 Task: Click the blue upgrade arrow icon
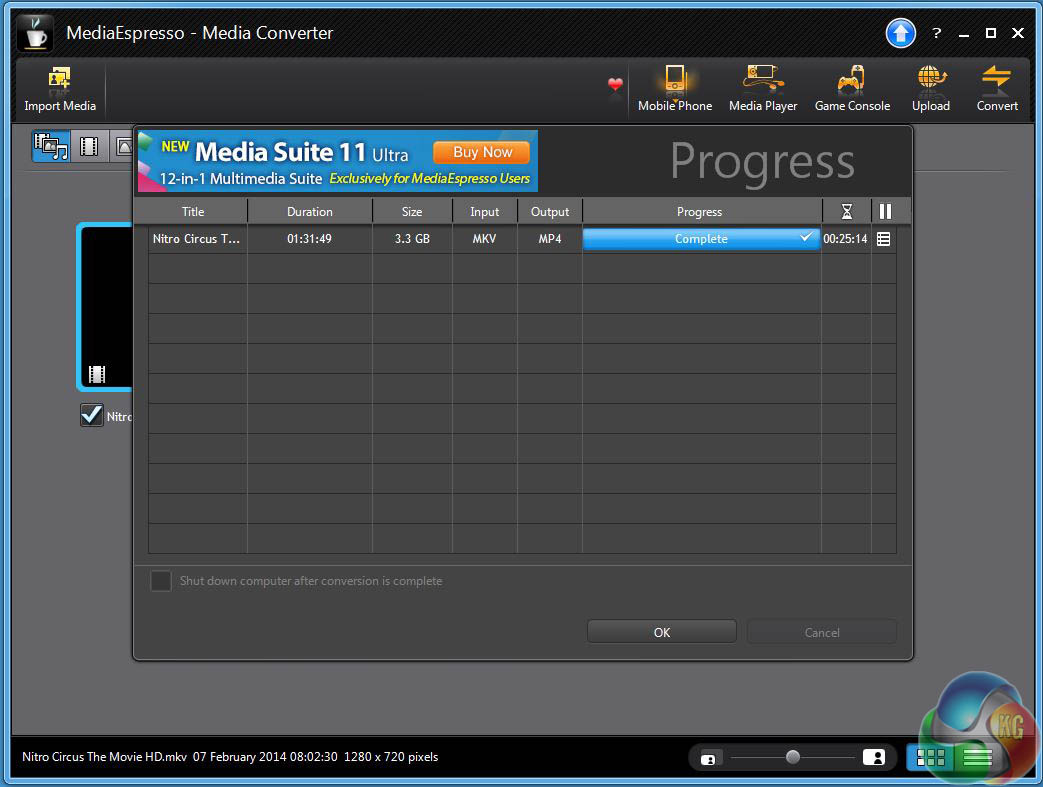pos(900,33)
